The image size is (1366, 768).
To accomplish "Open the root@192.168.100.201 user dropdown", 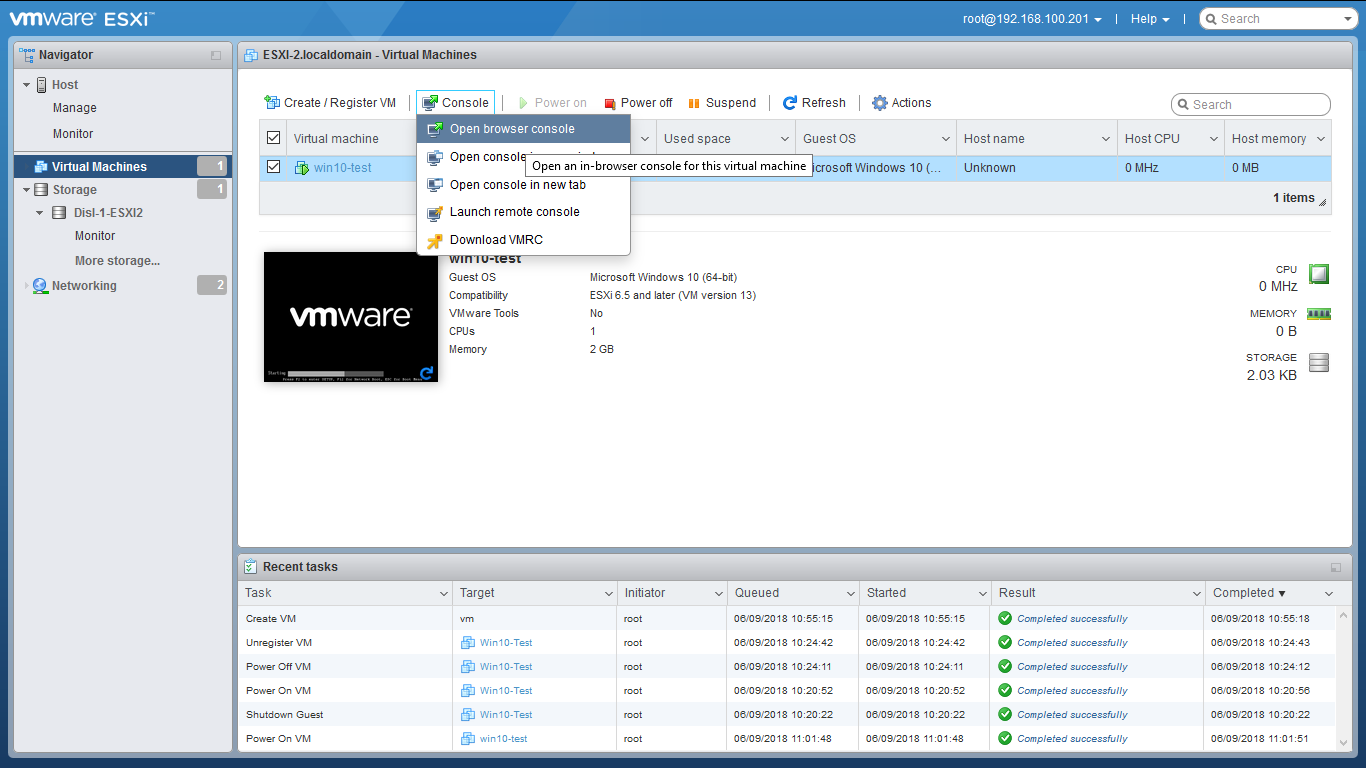I will 1033,19.
